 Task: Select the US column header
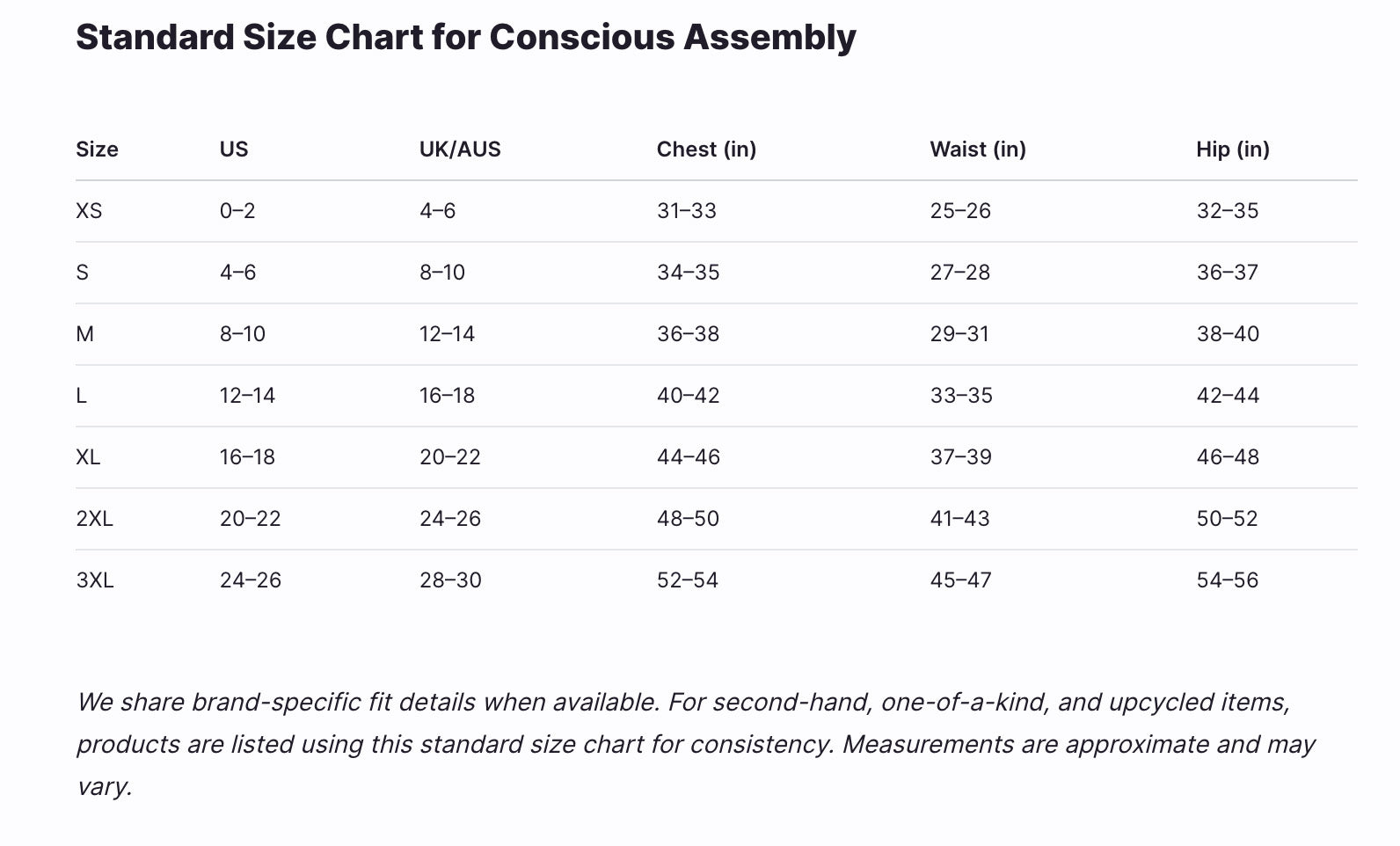click(234, 150)
